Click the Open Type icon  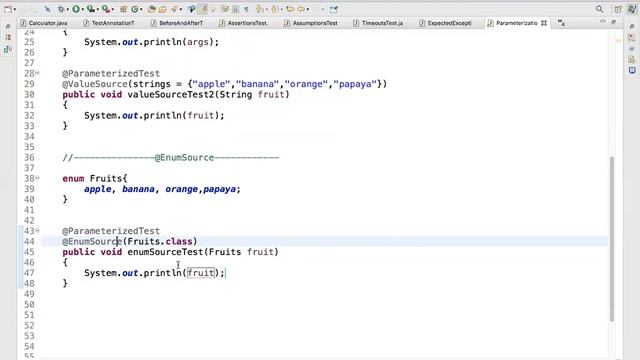(x=152, y=9)
